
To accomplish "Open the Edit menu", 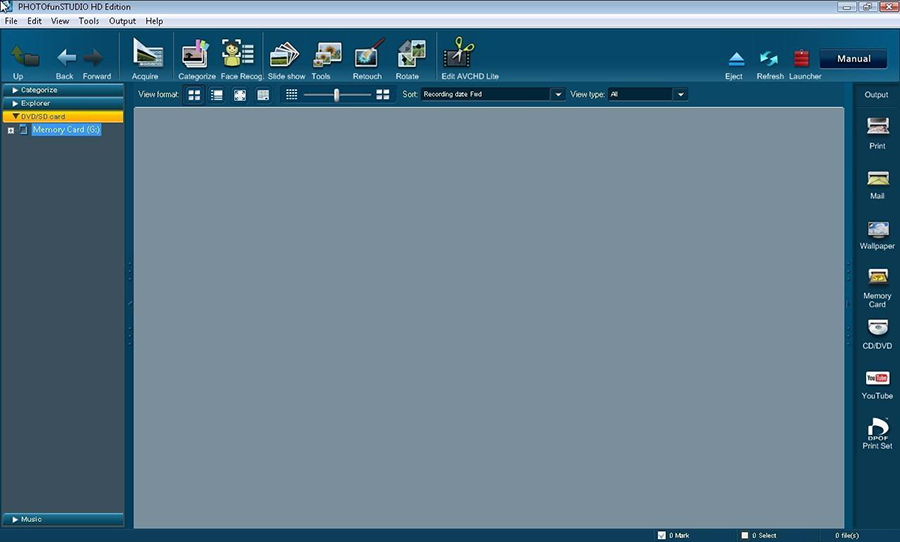I will 34,21.
